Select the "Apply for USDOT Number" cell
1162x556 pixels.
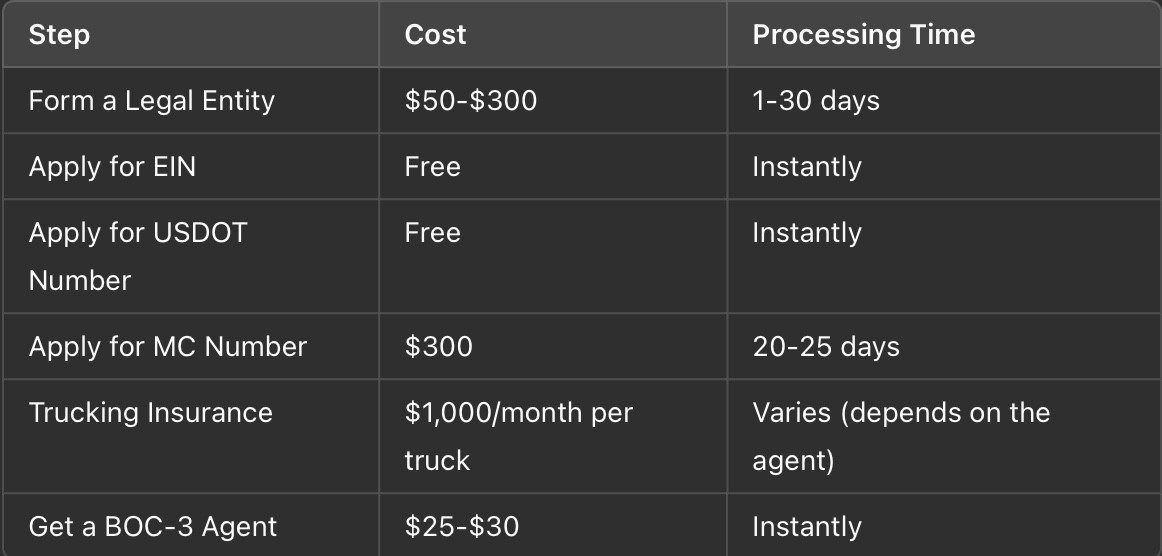[138, 256]
